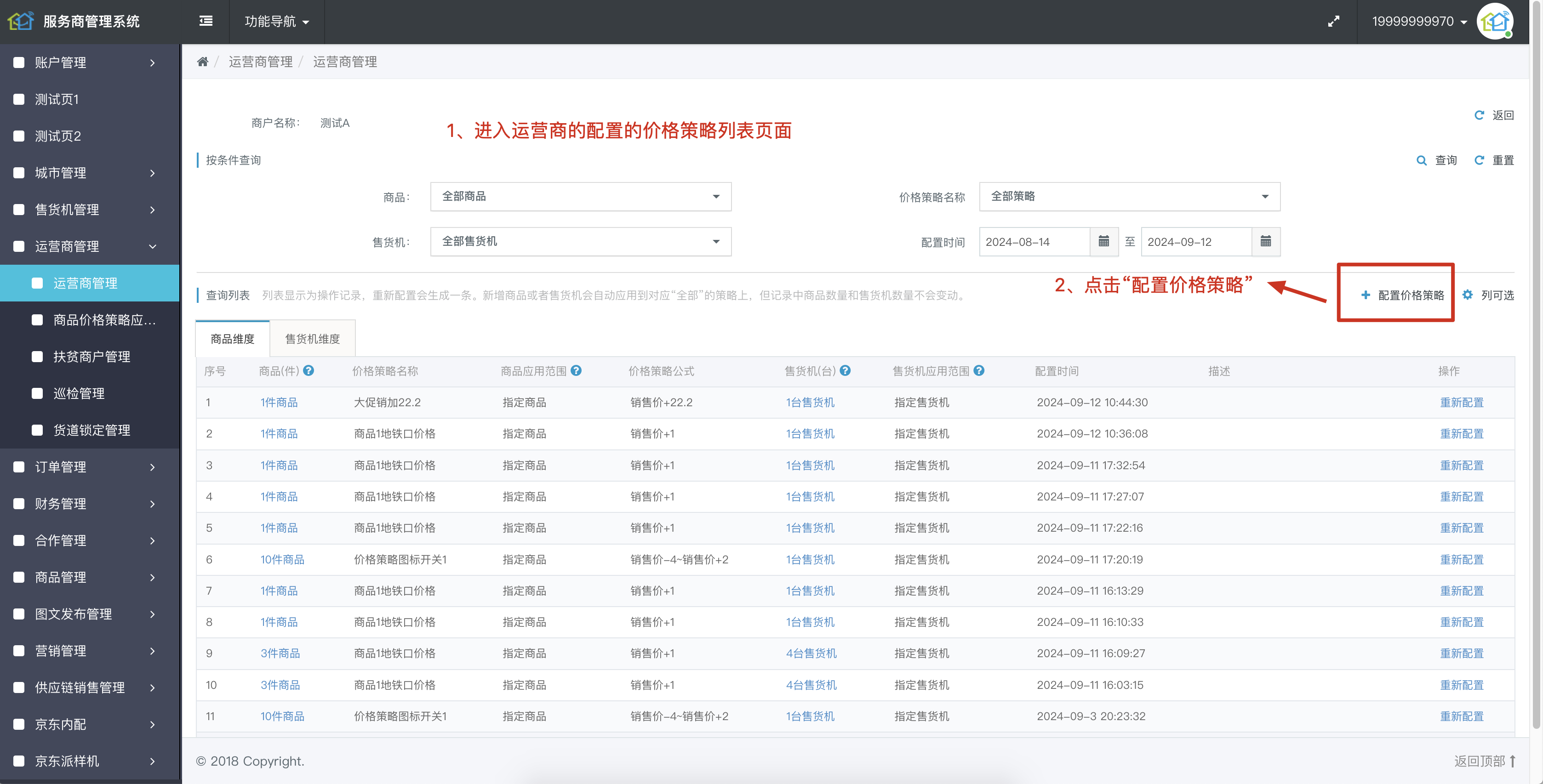
Task: Click the page vertical scrollbar
Action: (x=1537, y=365)
